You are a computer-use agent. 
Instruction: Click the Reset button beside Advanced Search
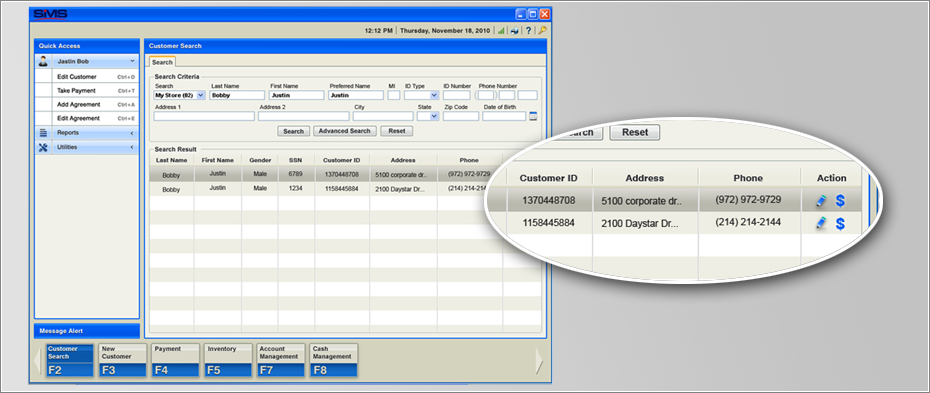click(397, 131)
